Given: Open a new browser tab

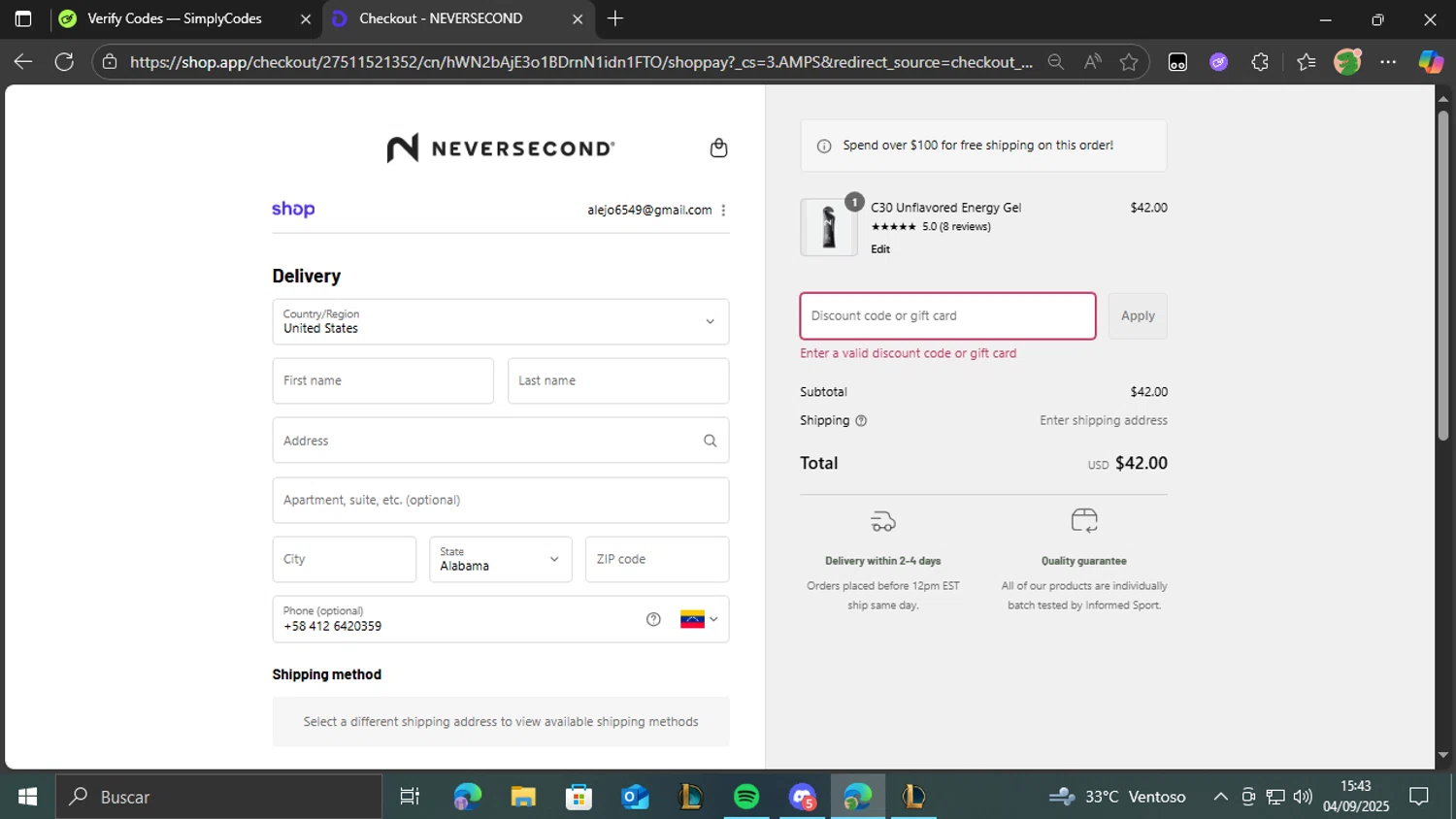Looking at the screenshot, I should tap(615, 18).
